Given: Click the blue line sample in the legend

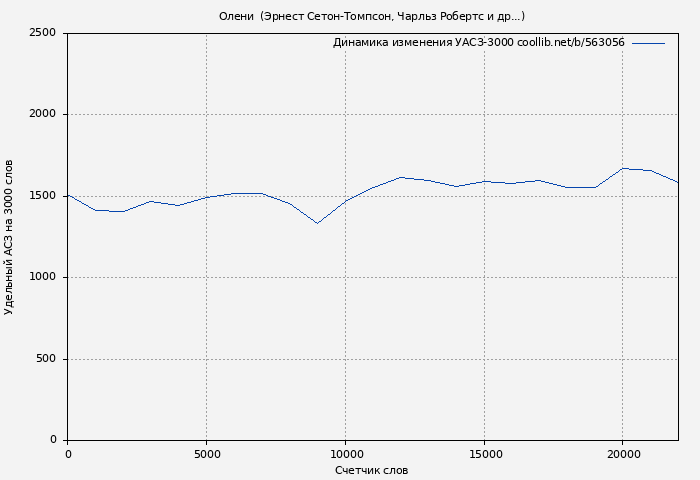Looking at the screenshot, I should pos(648,43).
